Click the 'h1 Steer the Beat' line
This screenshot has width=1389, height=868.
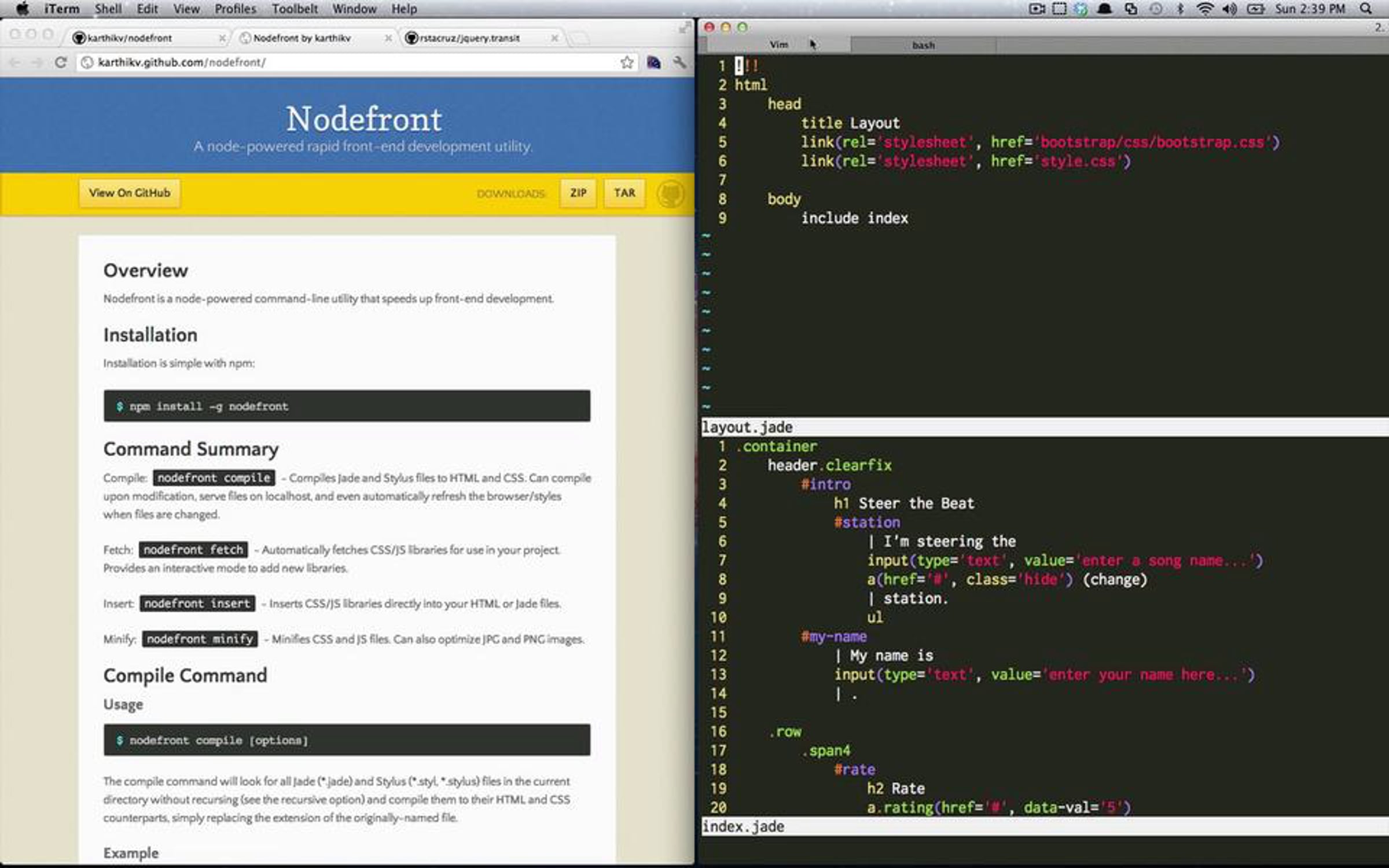pyautogui.click(x=904, y=503)
